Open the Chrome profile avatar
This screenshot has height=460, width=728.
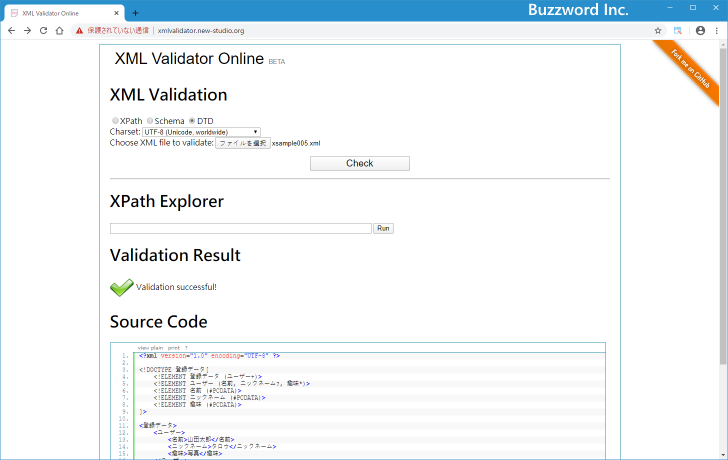tap(700, 31)
